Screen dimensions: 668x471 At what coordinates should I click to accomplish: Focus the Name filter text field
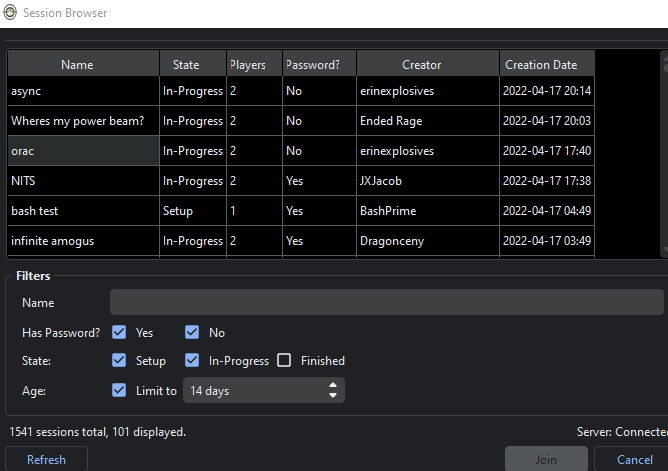pyautogui.click(x=387, y=302)
